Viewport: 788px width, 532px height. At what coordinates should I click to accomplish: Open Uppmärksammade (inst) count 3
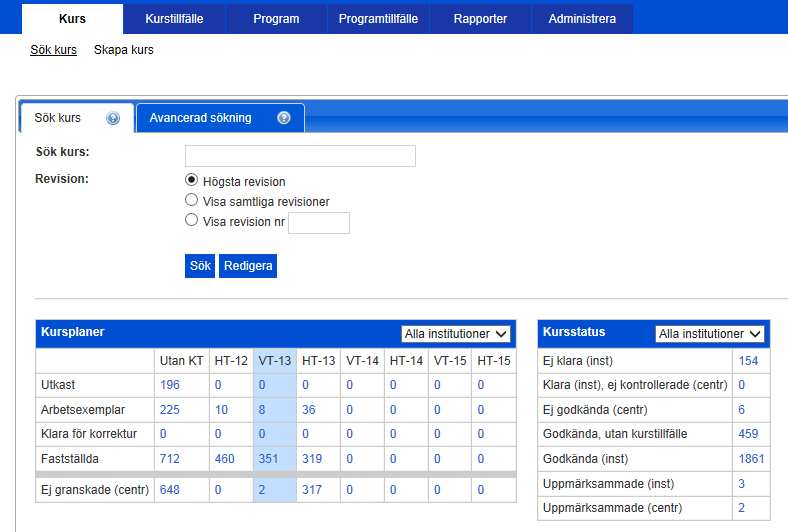click(742, 483)
